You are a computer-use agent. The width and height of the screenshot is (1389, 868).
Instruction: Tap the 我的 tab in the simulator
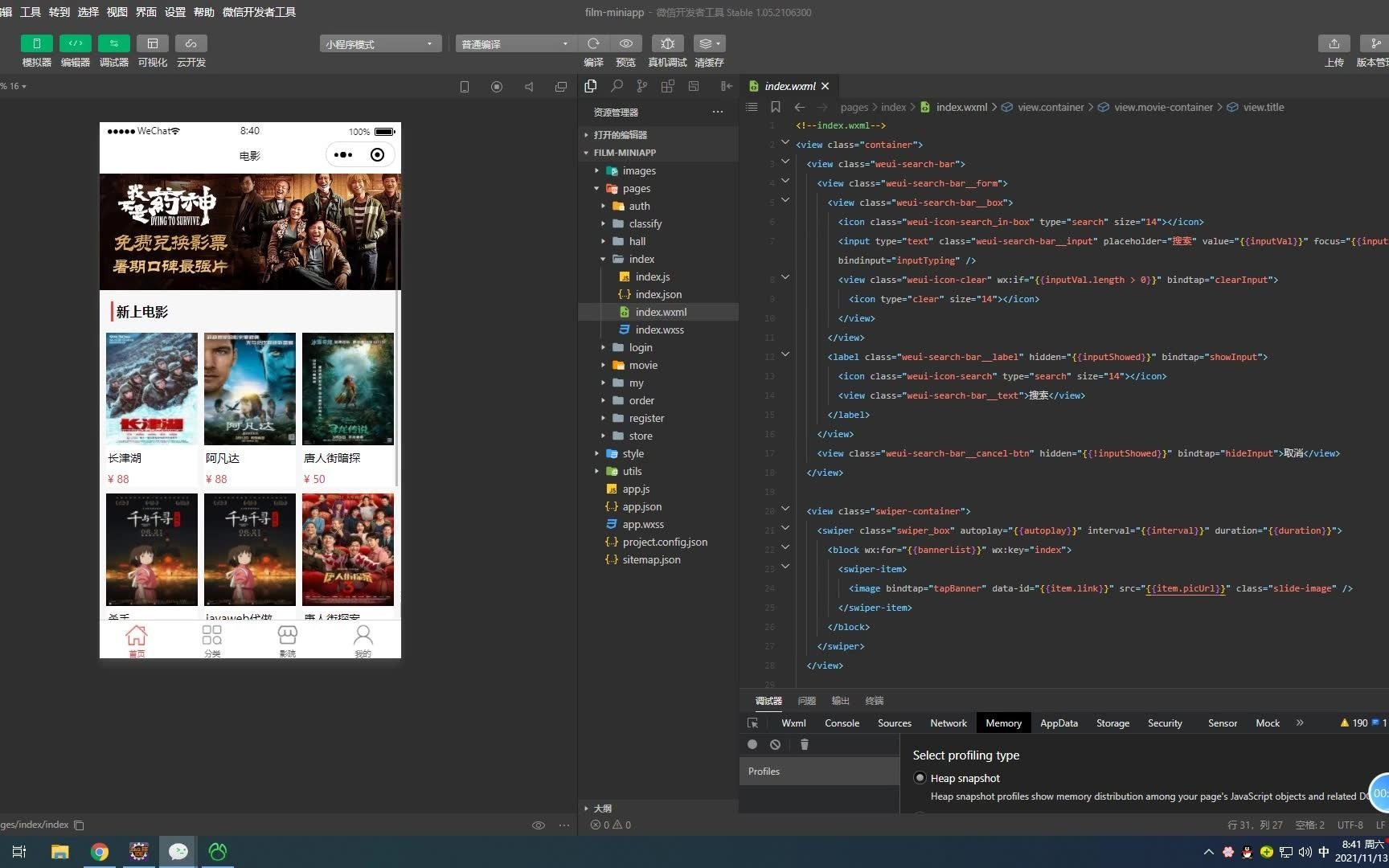(x=363, y=641)
